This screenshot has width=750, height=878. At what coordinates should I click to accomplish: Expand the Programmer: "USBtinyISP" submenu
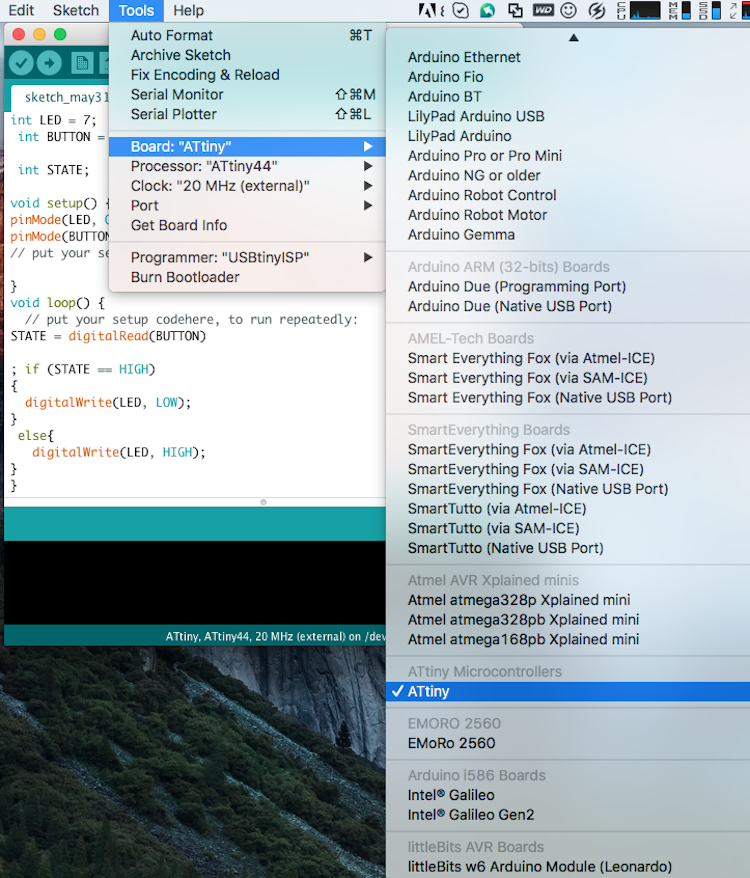[247, 258]
